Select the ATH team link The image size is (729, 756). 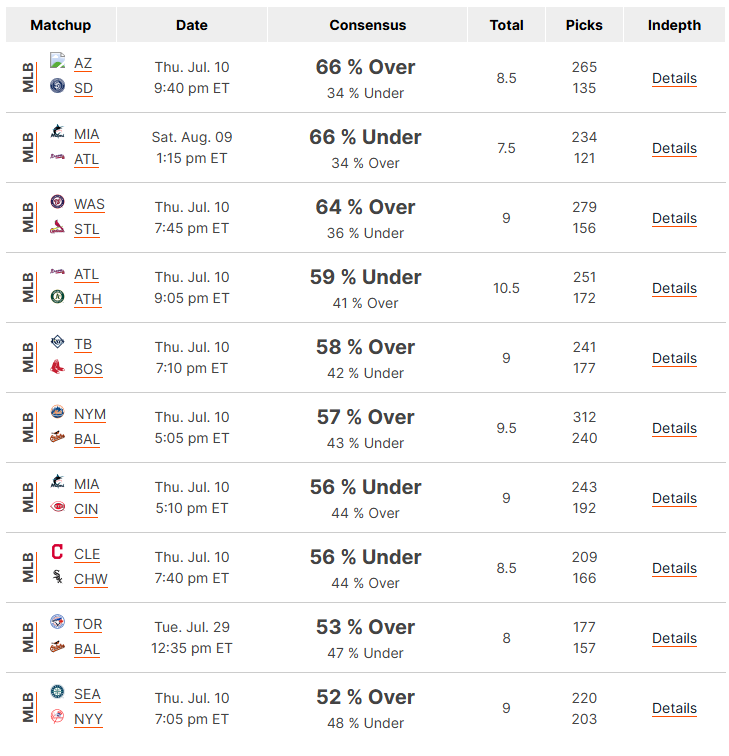88,299
